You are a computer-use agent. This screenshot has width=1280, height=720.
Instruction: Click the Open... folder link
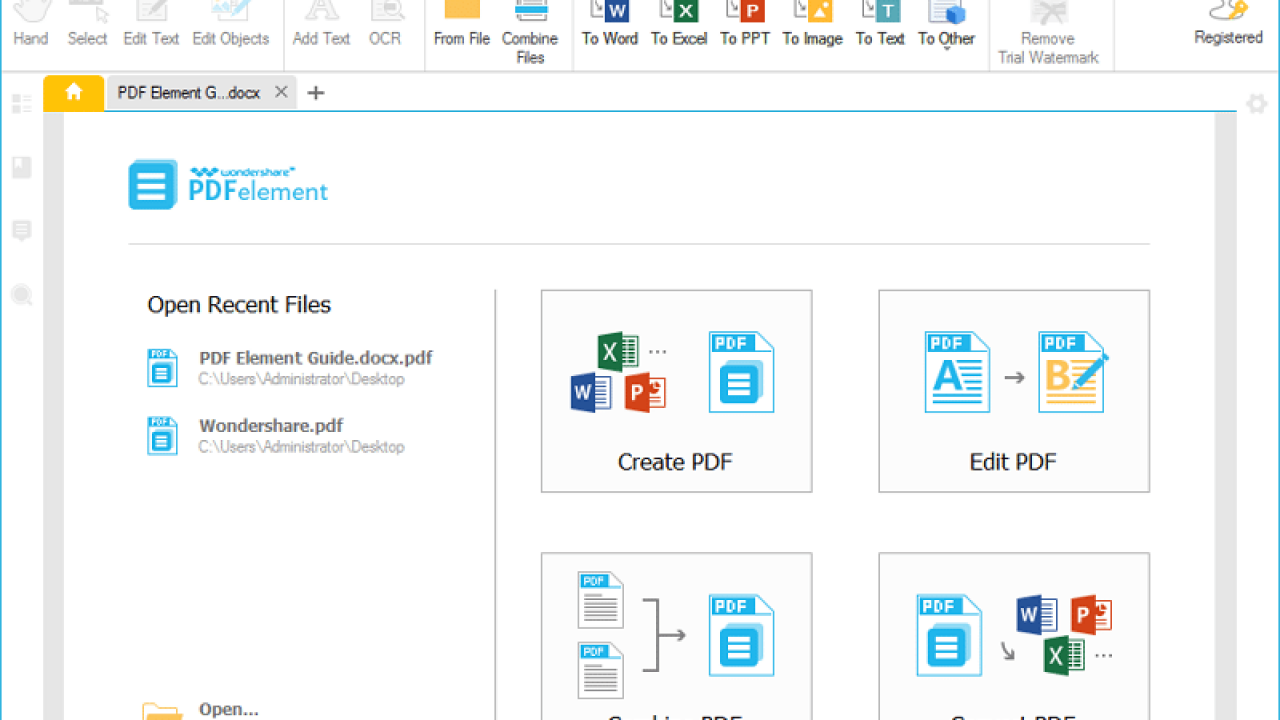[x=229, y=709]
